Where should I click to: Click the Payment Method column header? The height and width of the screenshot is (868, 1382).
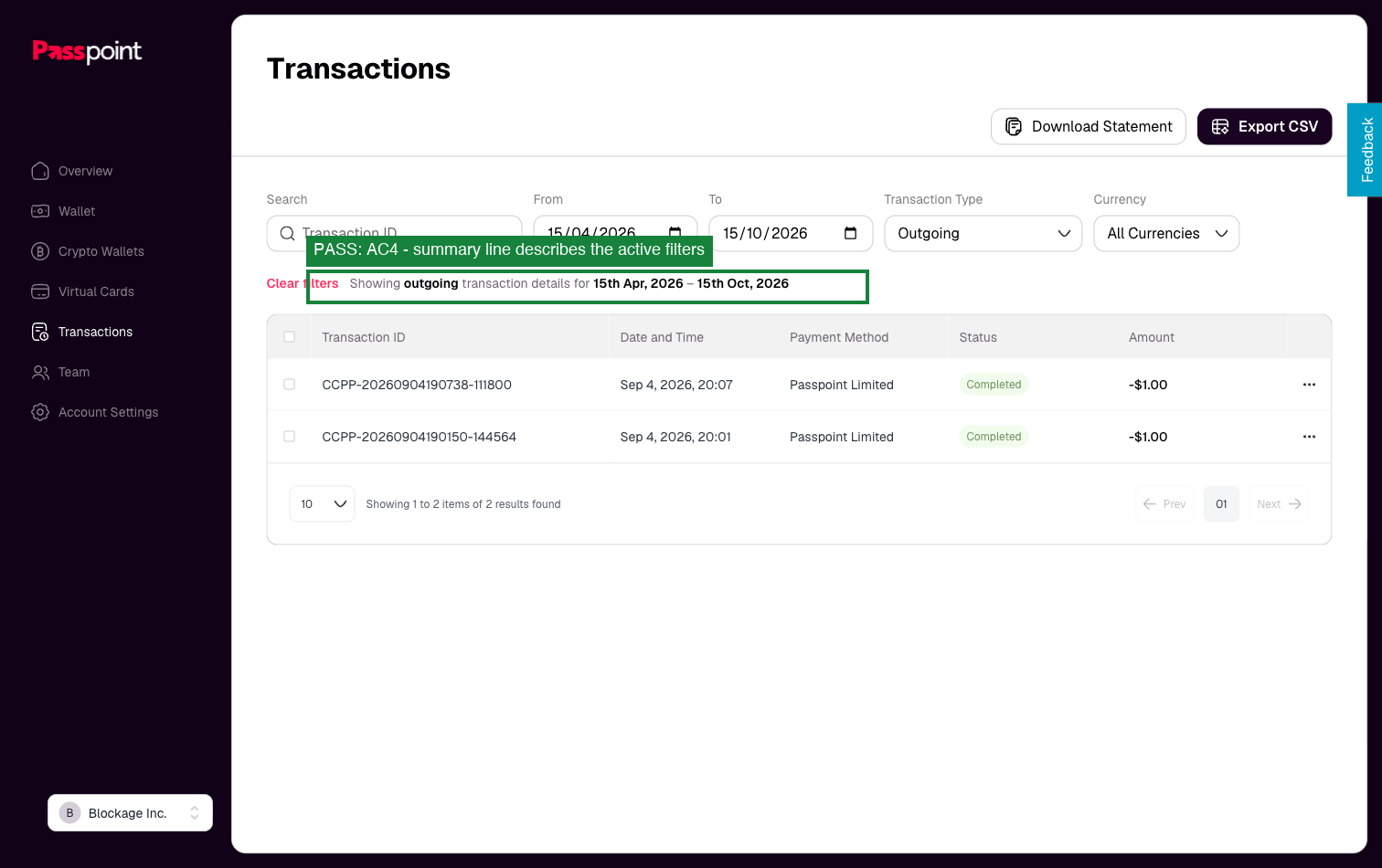[839, 337]
